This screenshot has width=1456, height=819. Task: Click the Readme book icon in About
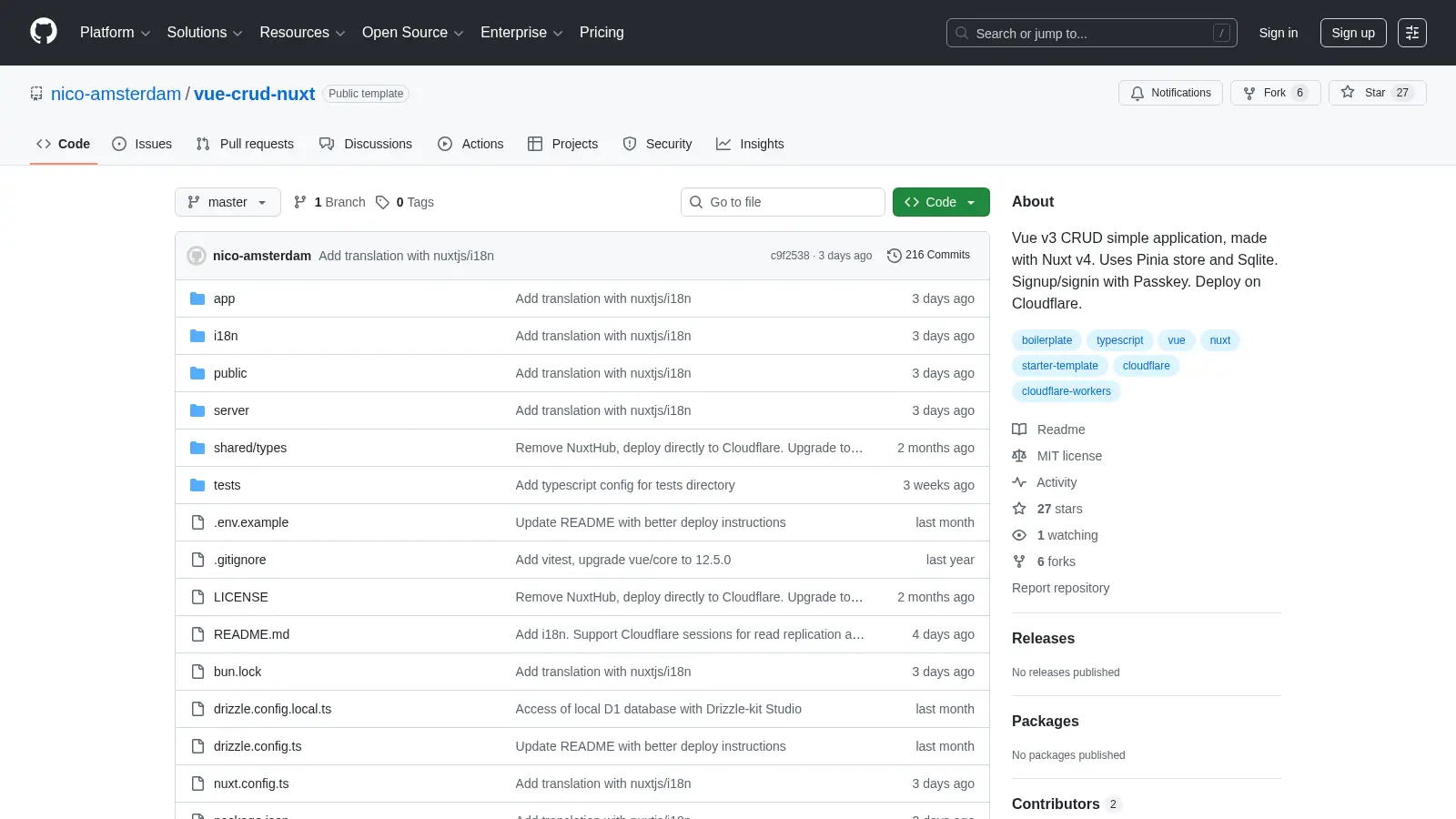(1019, 430)
